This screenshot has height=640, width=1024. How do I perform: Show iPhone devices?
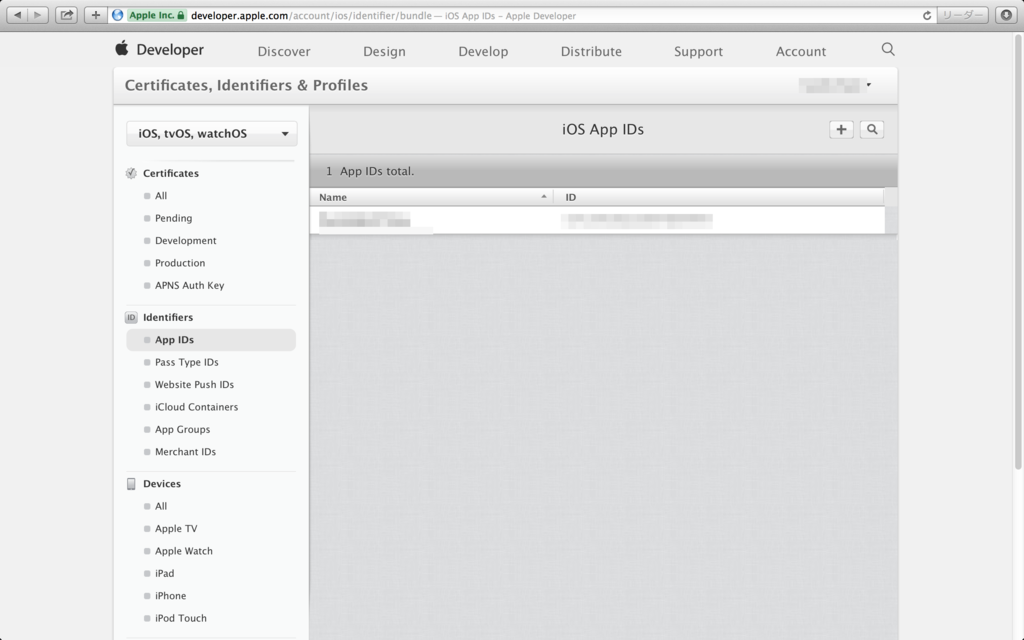170,596
